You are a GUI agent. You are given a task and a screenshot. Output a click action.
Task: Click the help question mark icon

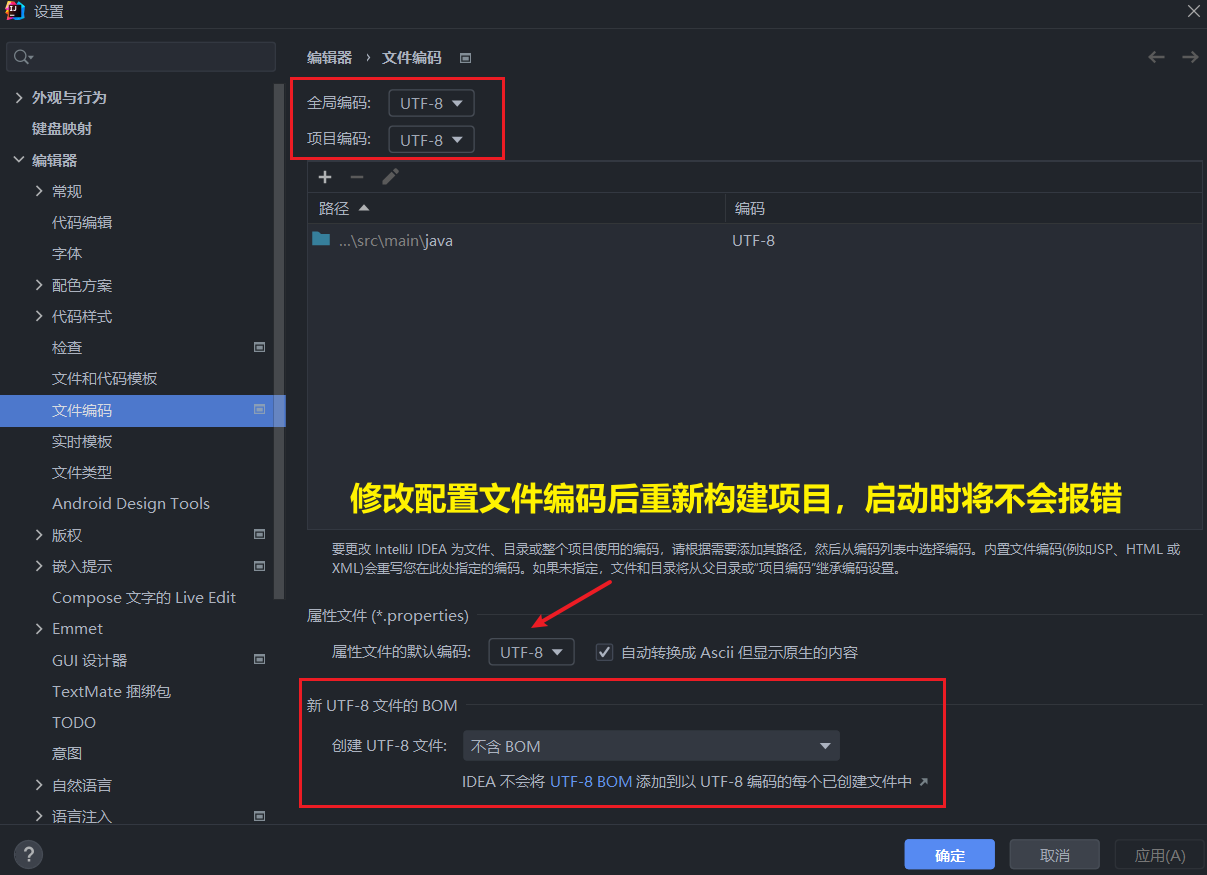tap(28, 855)
